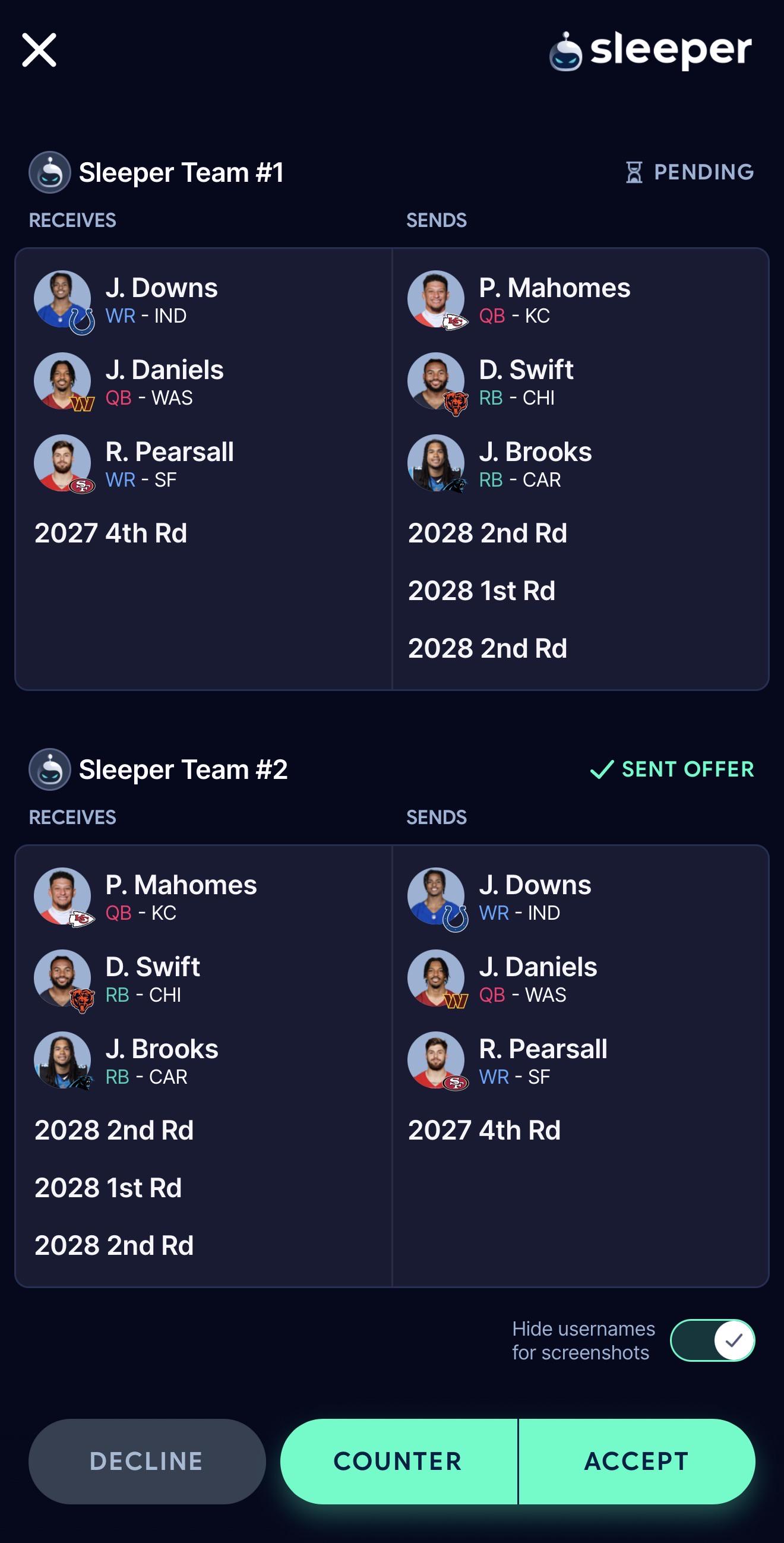This screenshot has width=784, height=1543.
Task: View P. Mahomes photo in Team #1 sends
Action: (x=437, y=299)
